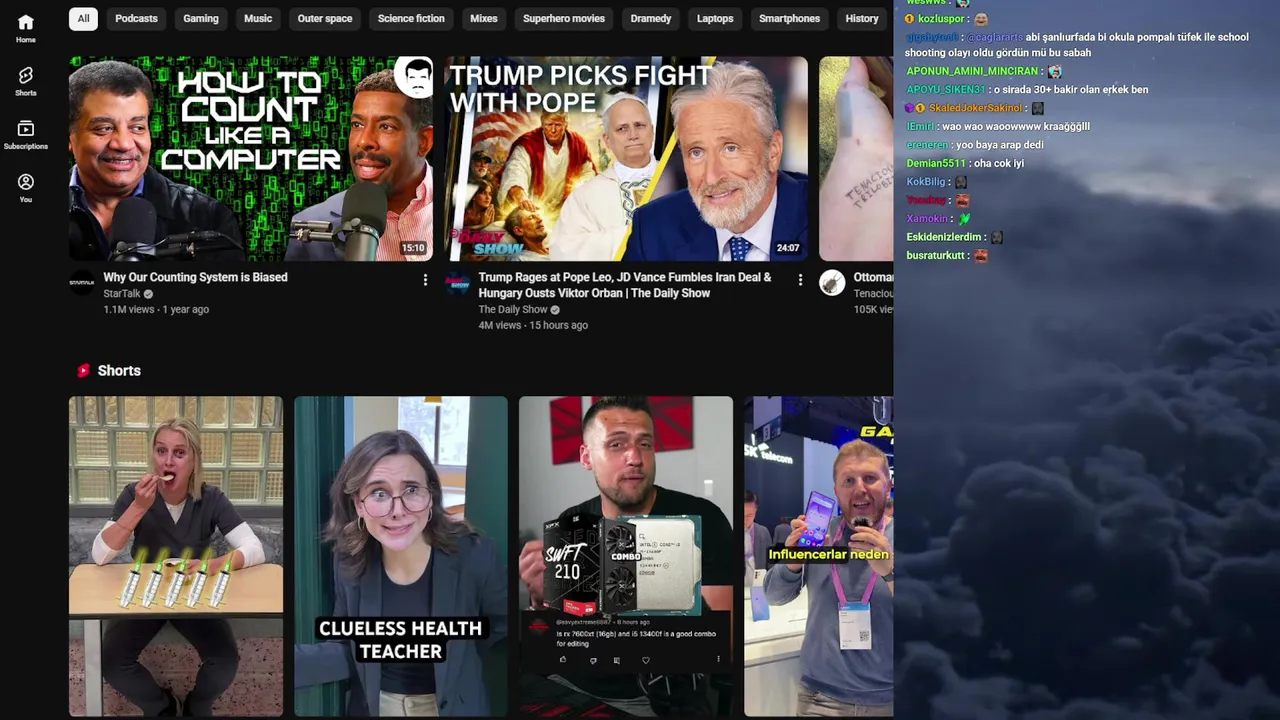Select the Laptops filter chip

pyautogui.click(x=715, y=18)
